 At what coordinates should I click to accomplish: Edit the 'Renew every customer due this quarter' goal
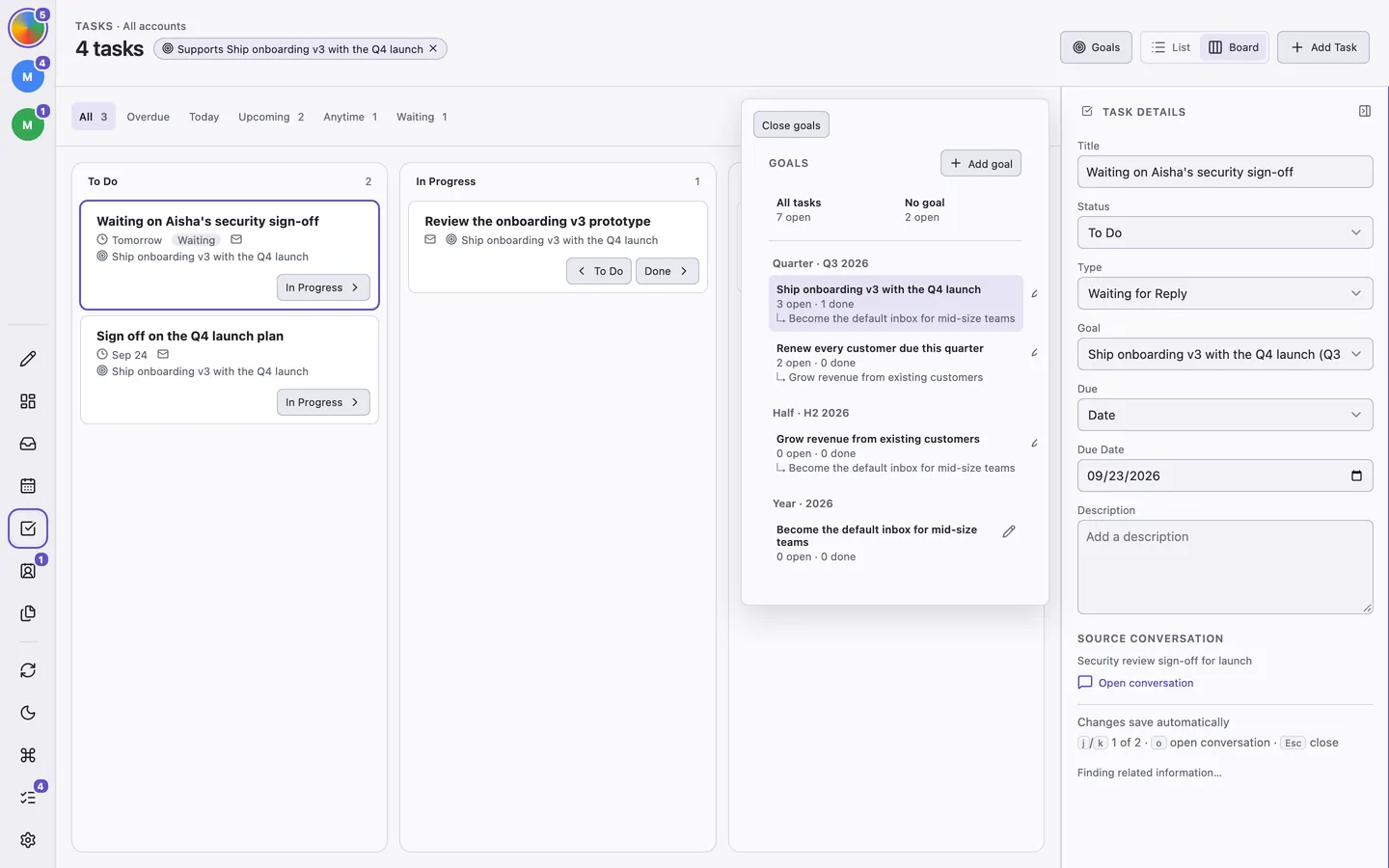click(x=1034, y=353)
